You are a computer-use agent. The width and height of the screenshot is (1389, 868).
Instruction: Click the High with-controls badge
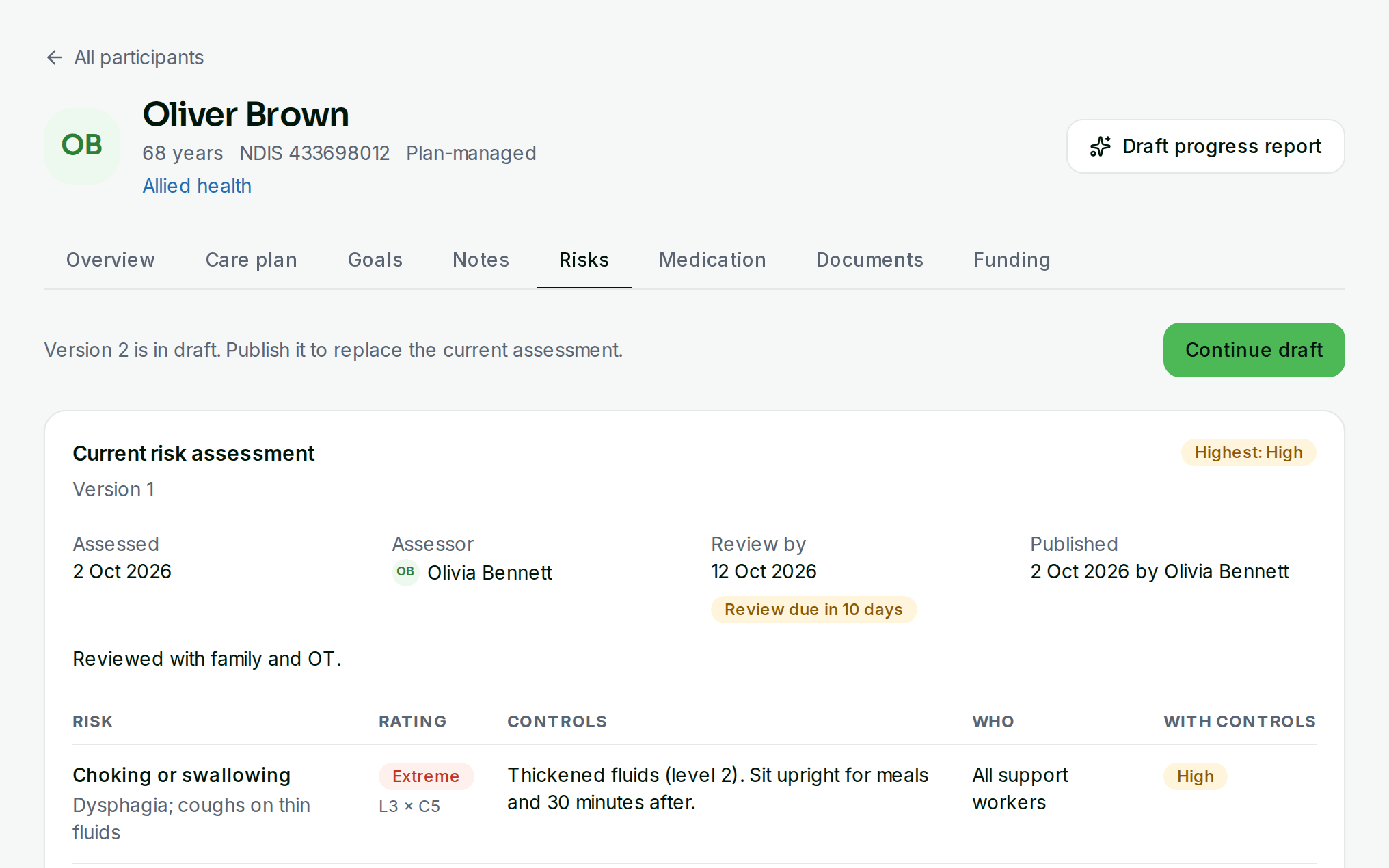pos(1195,776)
